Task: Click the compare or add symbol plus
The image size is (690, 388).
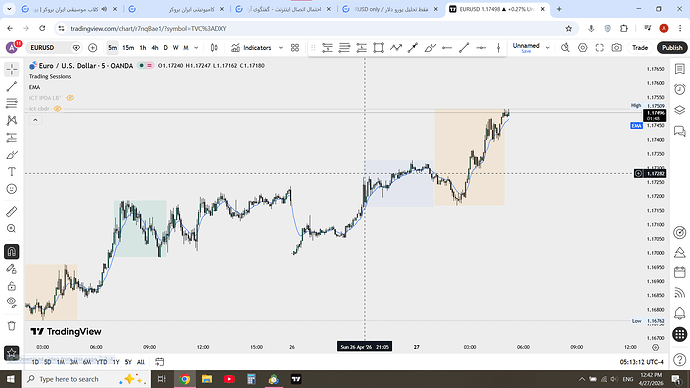Action: (92, 48)
